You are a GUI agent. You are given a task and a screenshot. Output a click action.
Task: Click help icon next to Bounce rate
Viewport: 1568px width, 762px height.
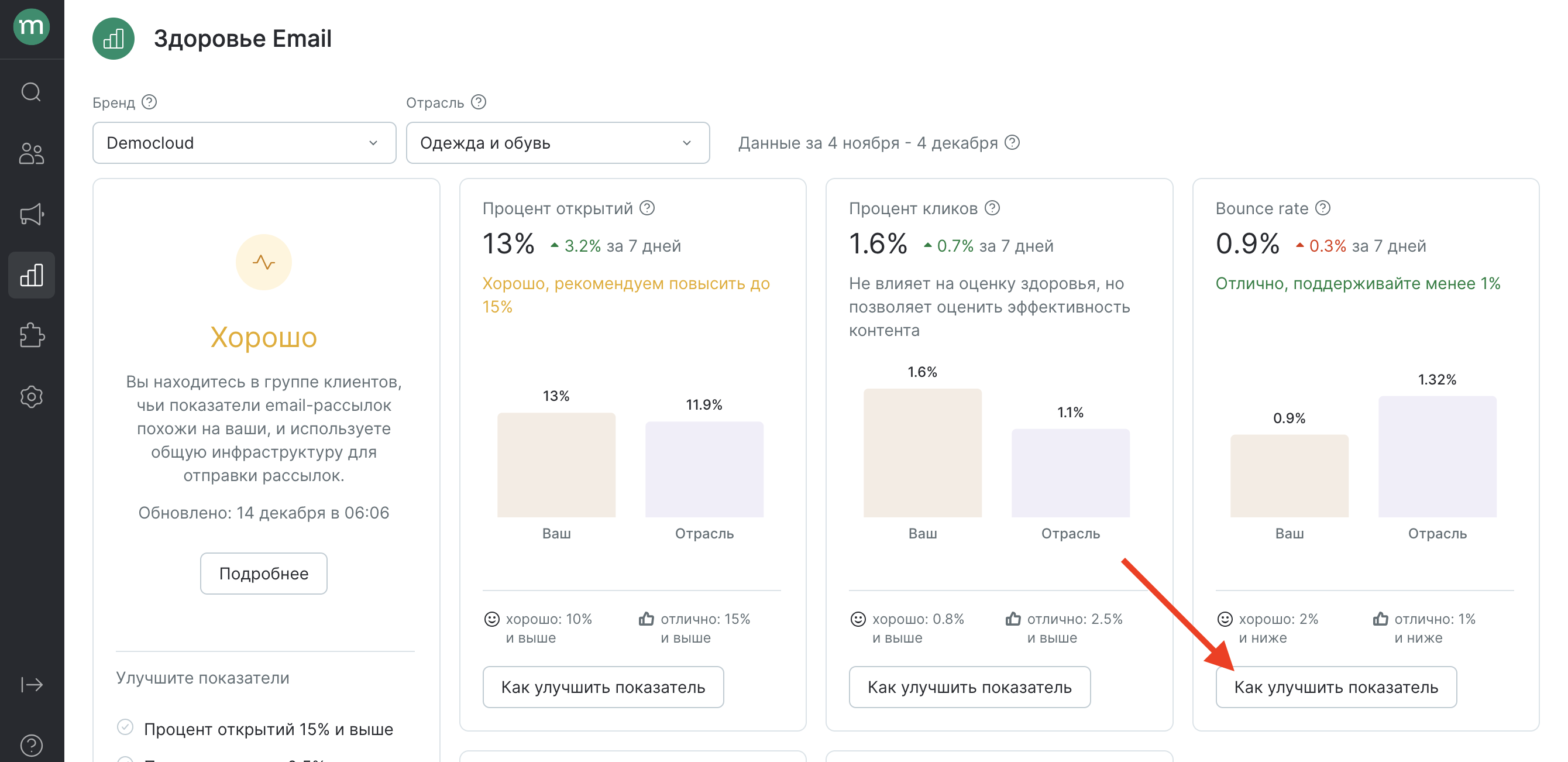[1323, 208]
